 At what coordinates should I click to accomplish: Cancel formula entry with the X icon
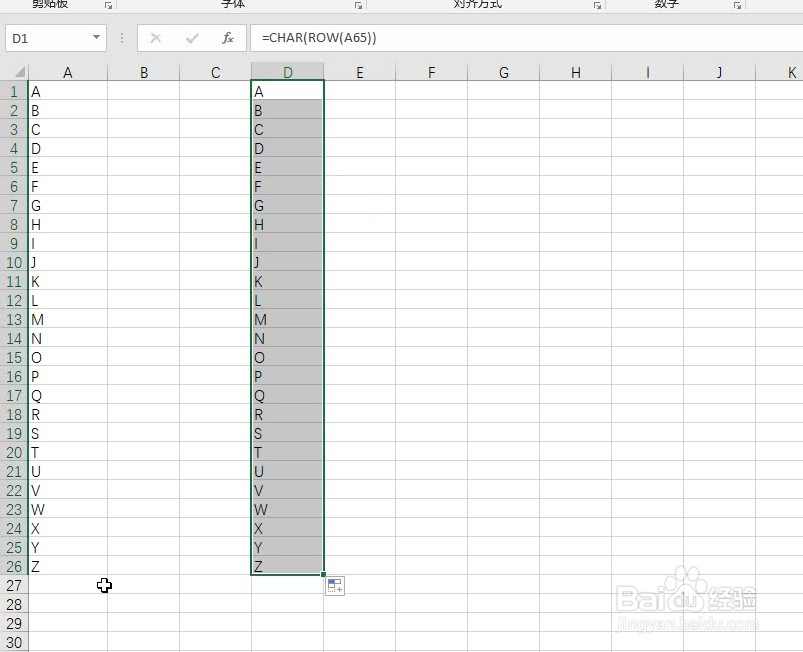[156, 38]
